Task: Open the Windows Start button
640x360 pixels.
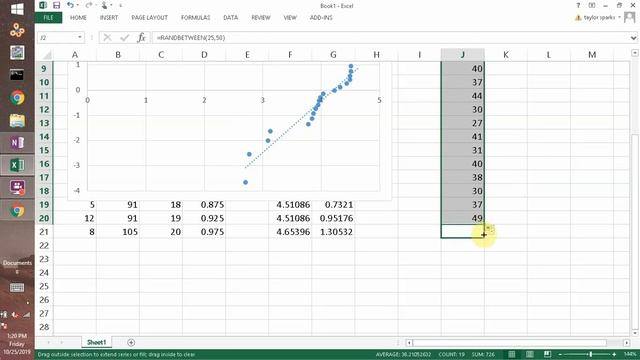Action: [x=17, y=9]
